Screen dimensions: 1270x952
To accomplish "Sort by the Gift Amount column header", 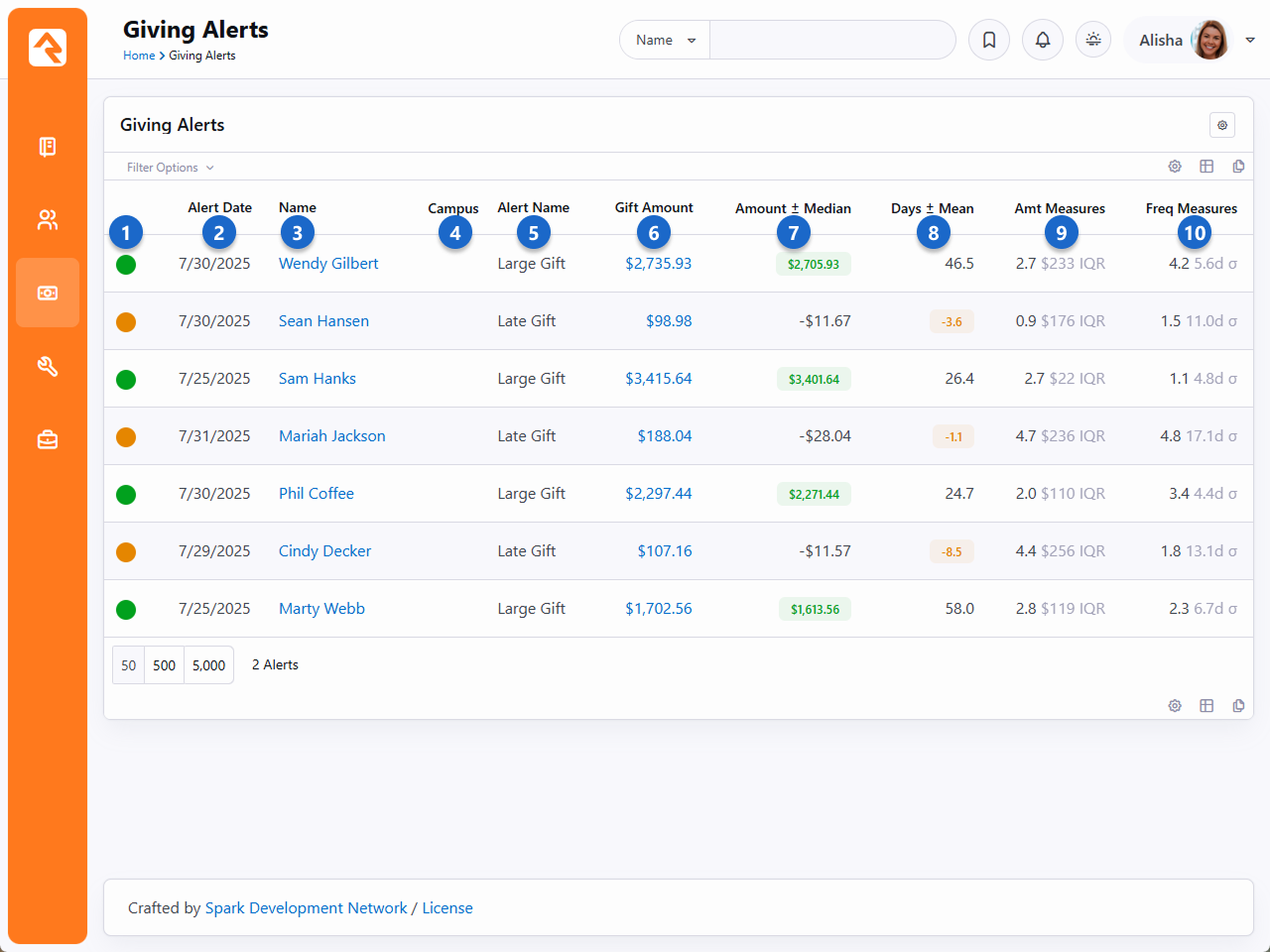I will coord(653,207).
